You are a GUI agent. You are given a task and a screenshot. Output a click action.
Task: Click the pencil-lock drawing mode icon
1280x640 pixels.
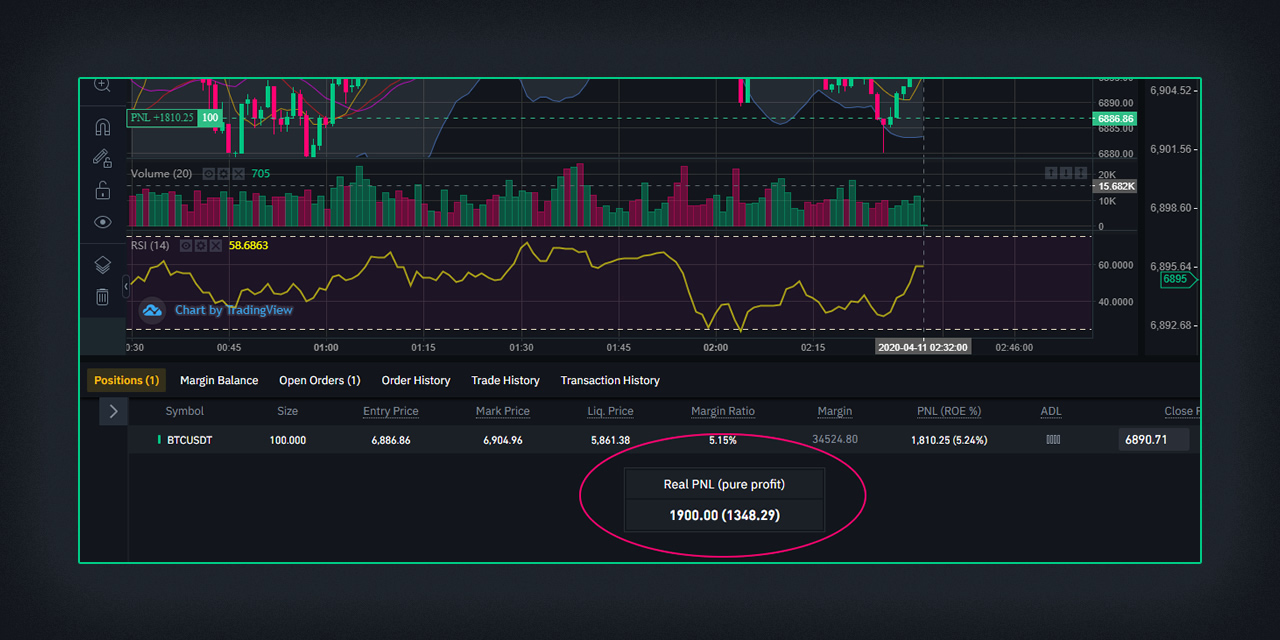102,158
